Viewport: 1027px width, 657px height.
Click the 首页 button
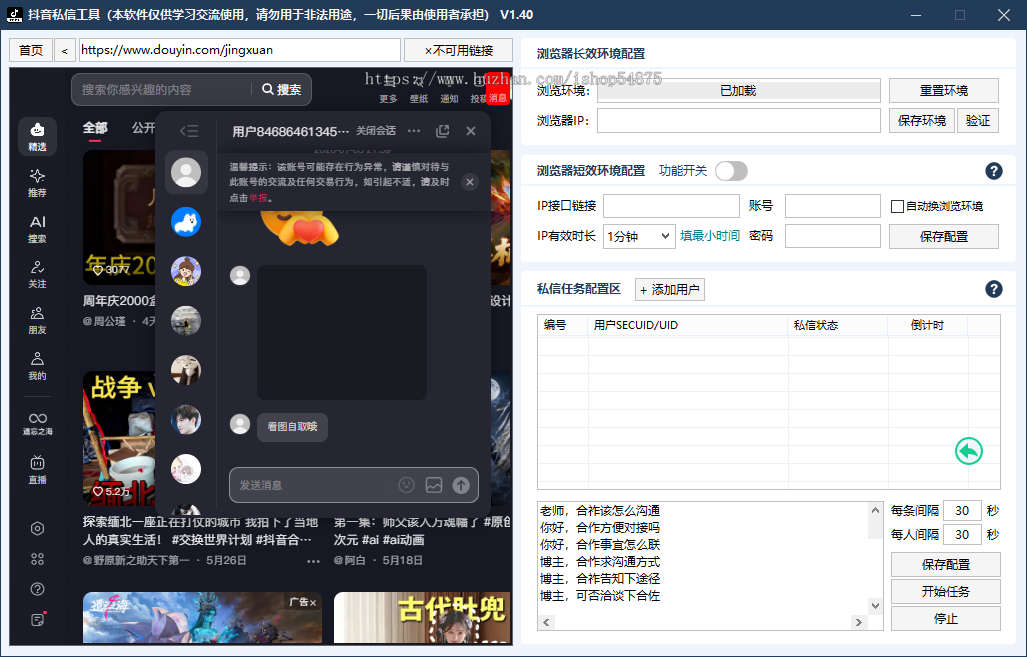[31, 50]
